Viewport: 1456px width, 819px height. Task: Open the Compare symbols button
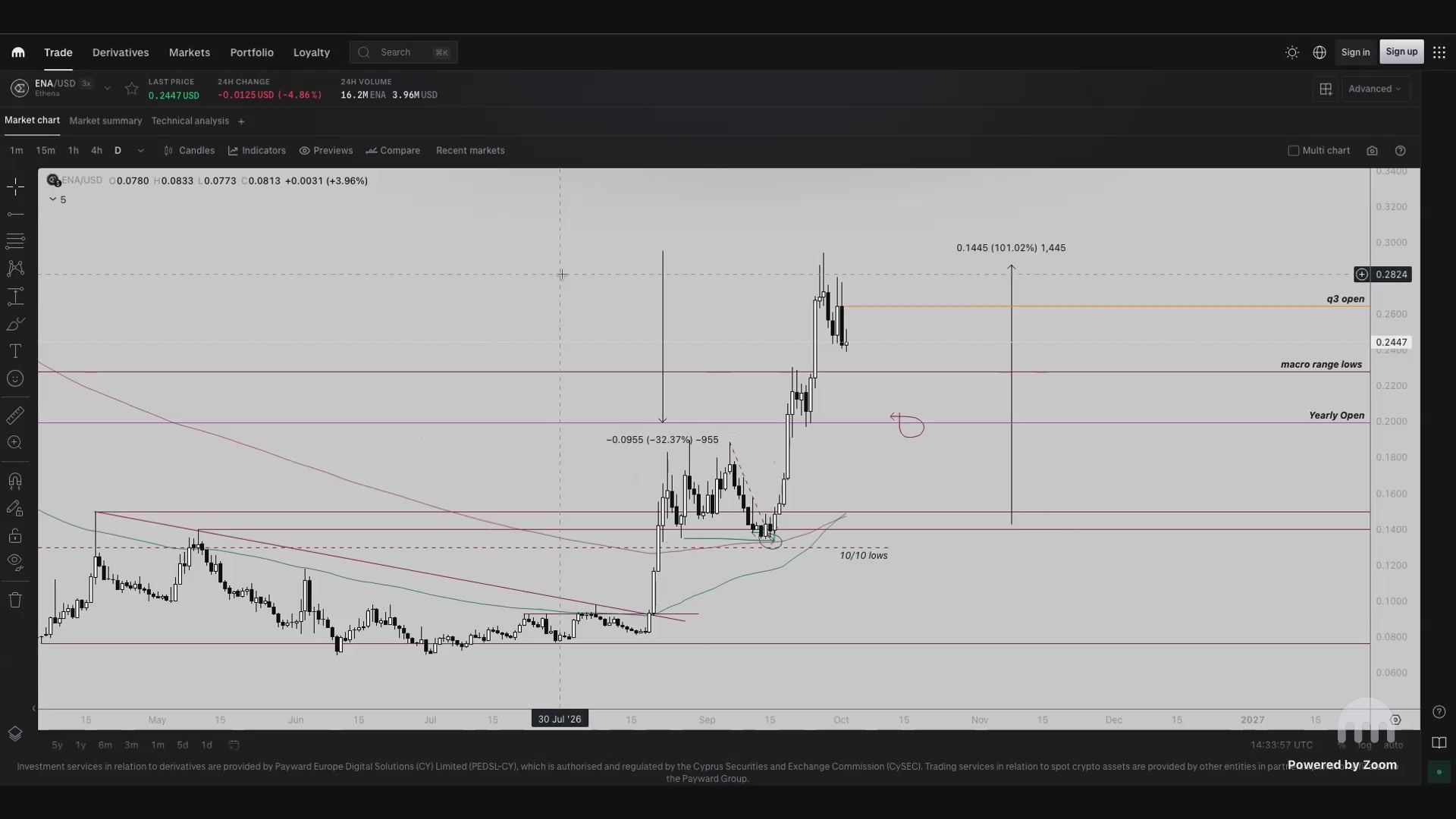(393, 151)
